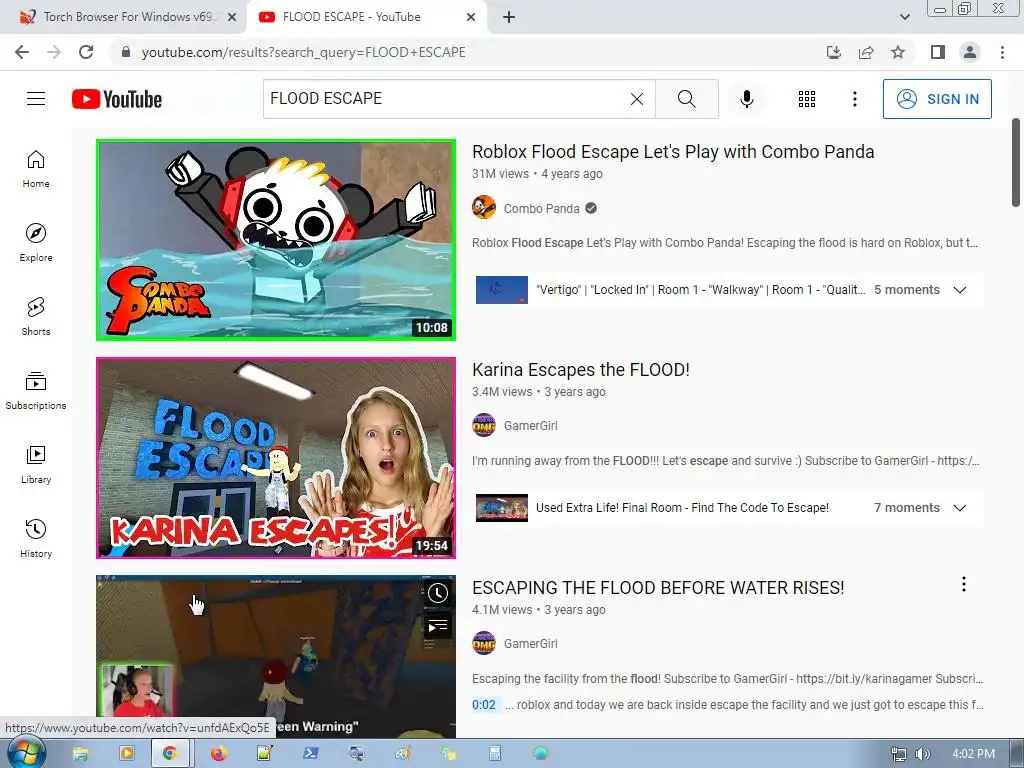The height and width of the screenshot is (768, 1024).
Task: Open the browser tab search dropdown arrow
Action: [x=904, y=17]
